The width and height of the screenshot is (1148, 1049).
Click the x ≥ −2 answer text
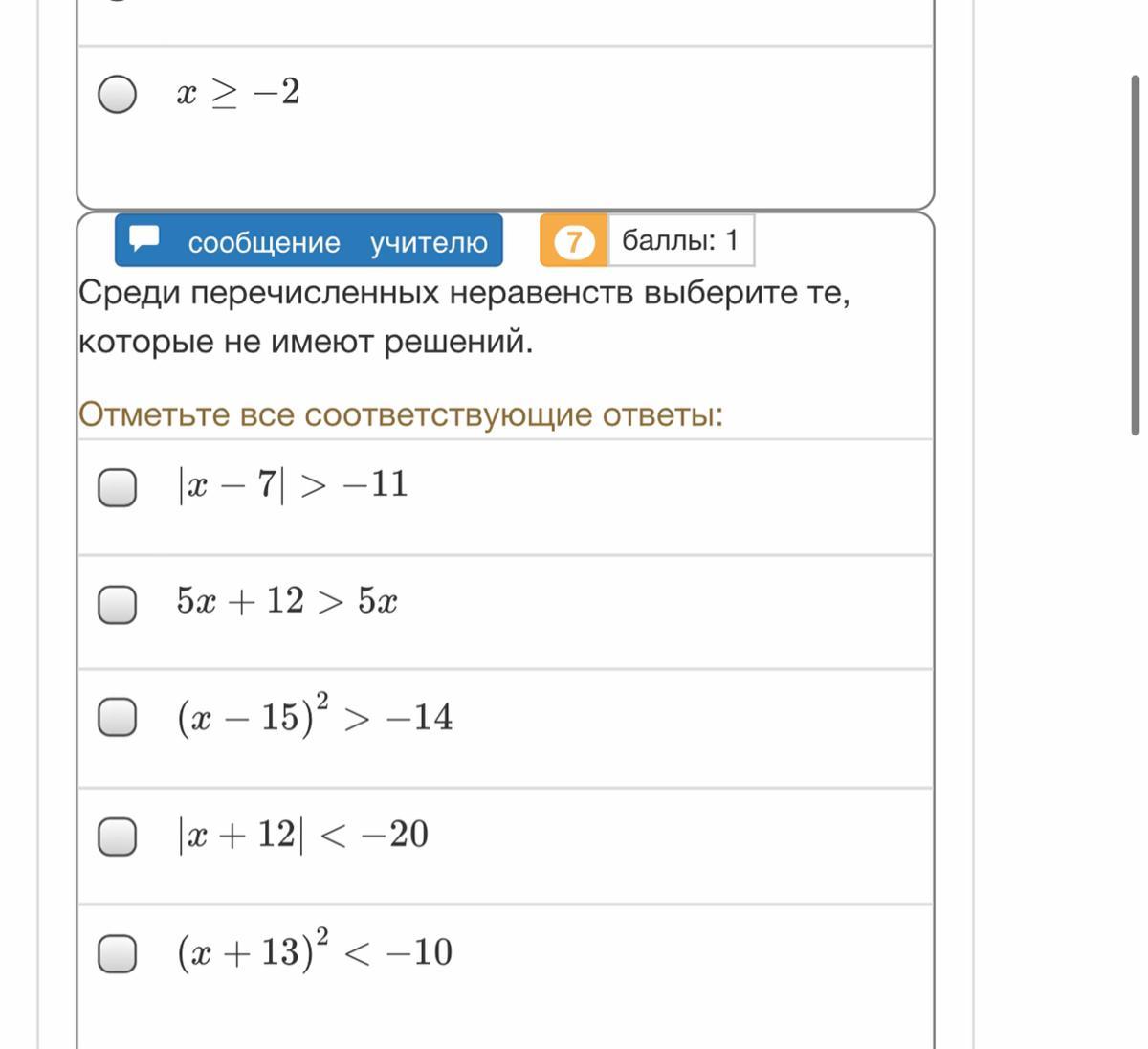(238, 93)
